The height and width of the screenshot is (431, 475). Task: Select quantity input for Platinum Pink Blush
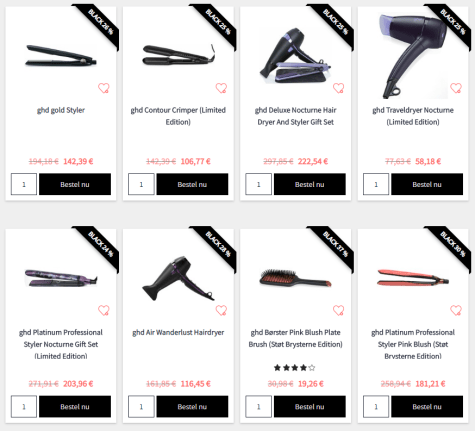376,406
